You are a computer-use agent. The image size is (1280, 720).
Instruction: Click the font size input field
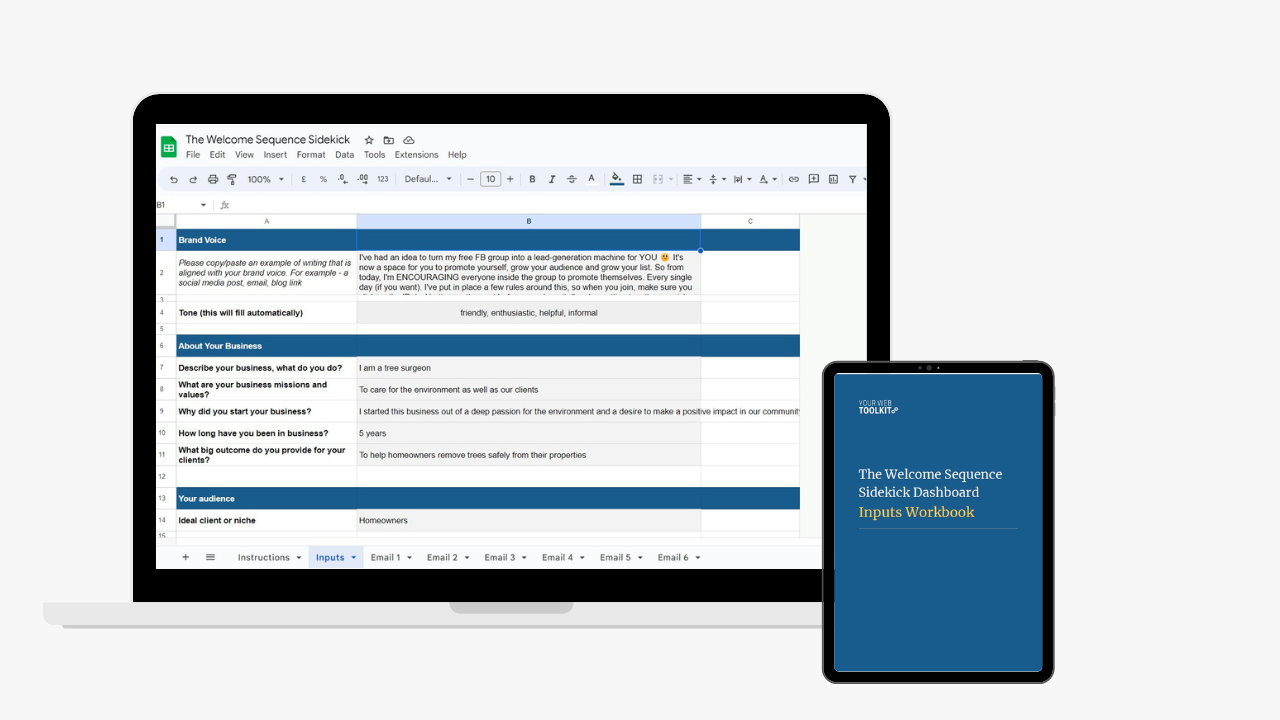(x=490, y=180)
